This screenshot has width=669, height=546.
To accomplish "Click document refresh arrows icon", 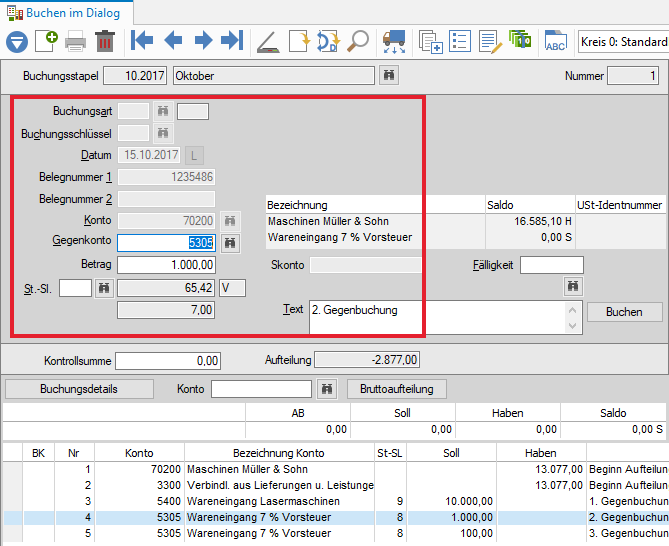I will point(328,41).
